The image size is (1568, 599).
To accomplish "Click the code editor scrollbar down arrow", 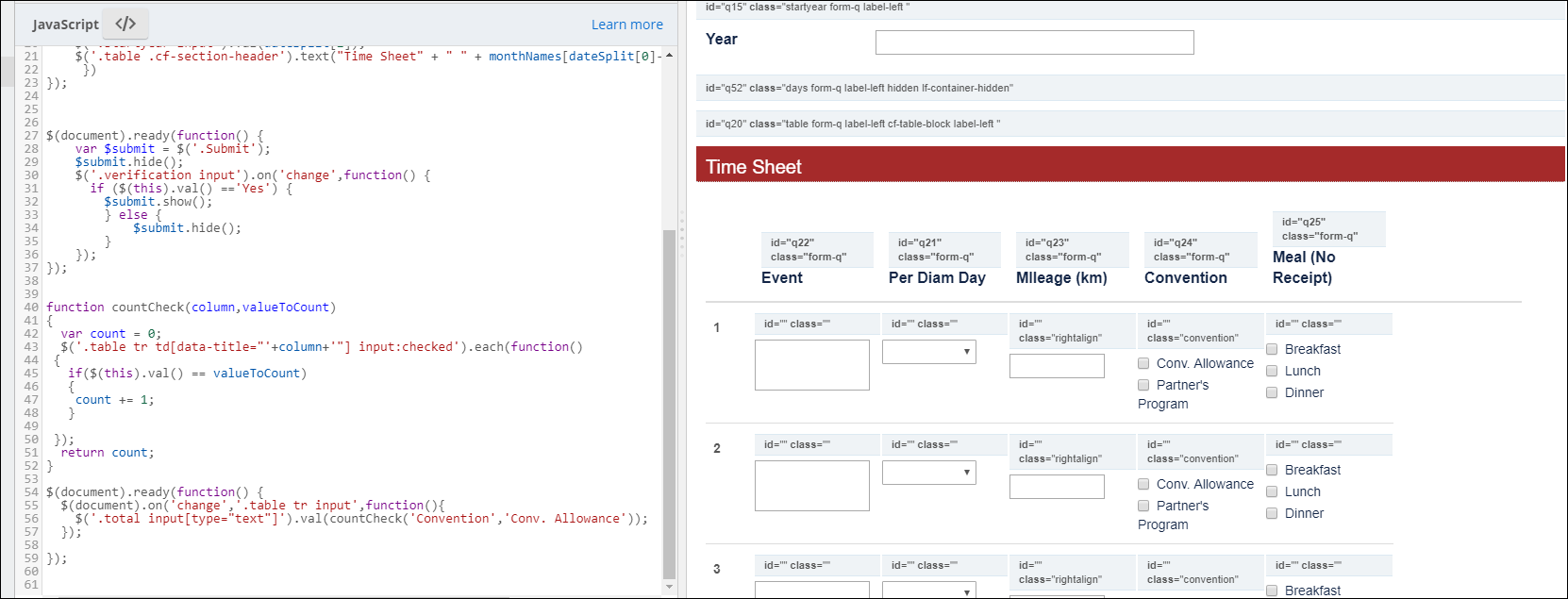I will pyautogui.click(x=670, y=586).
